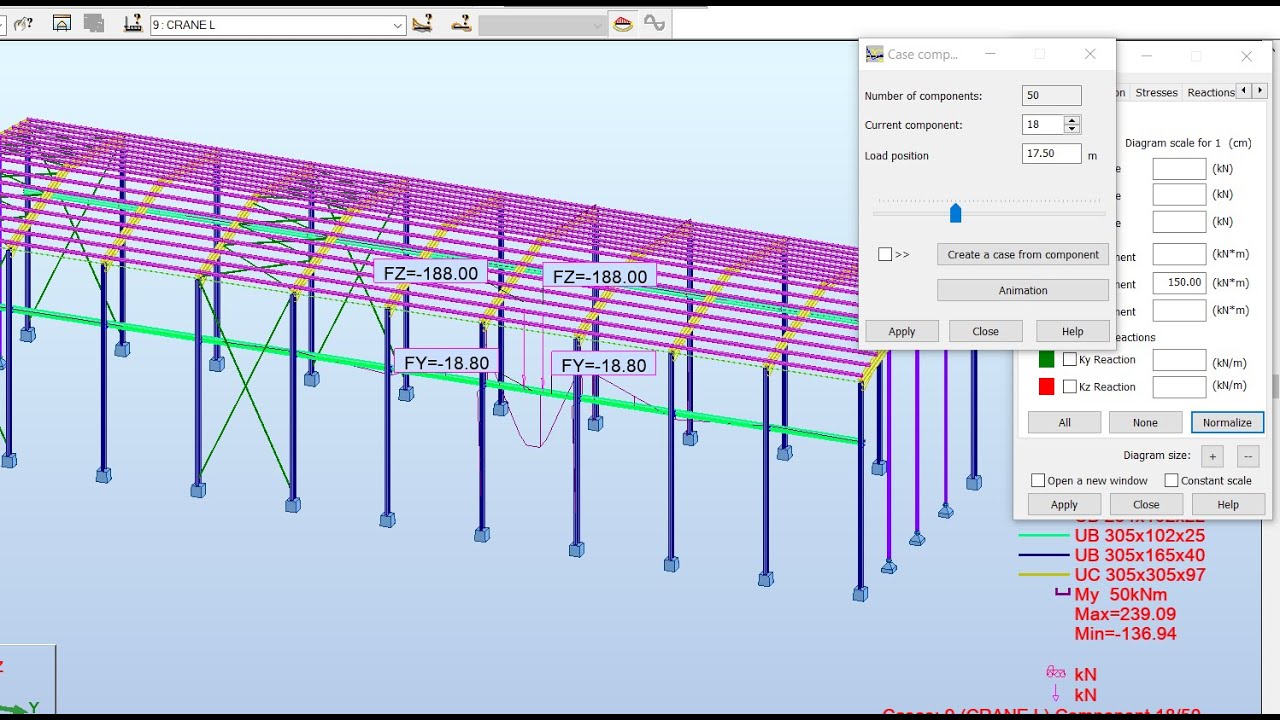Image resolution: width=1280 pixels, height=720 pixels.
Task: Click the right FZ=-188.00 load label
Action: point(600,277)
